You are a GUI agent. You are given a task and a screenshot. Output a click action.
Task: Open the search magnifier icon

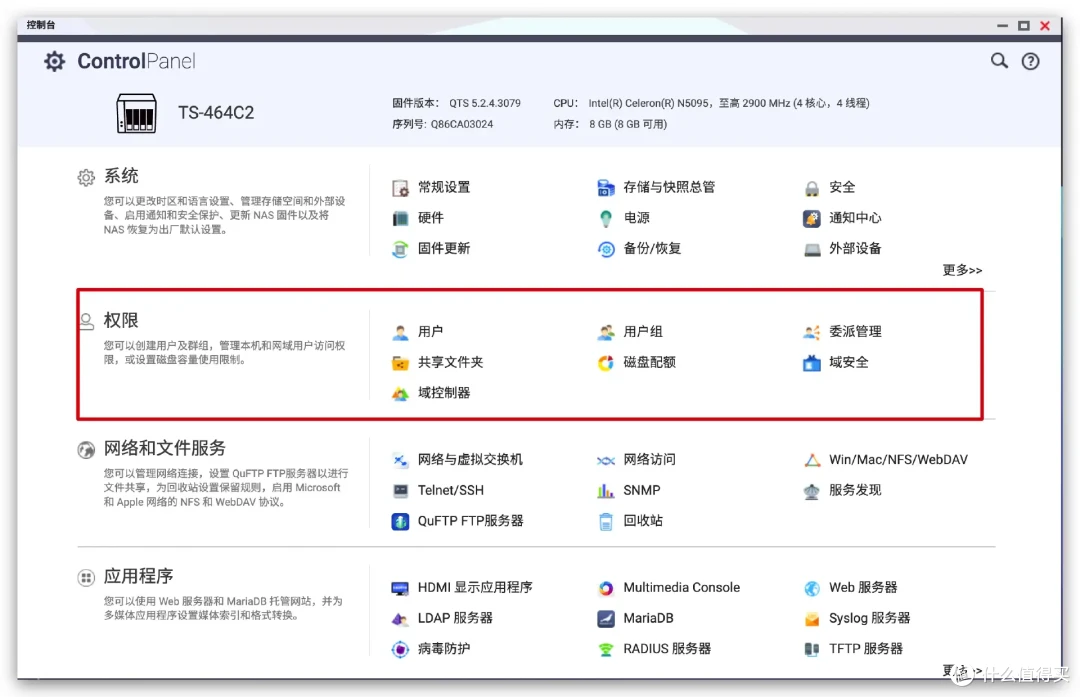[x=999, y=61]
